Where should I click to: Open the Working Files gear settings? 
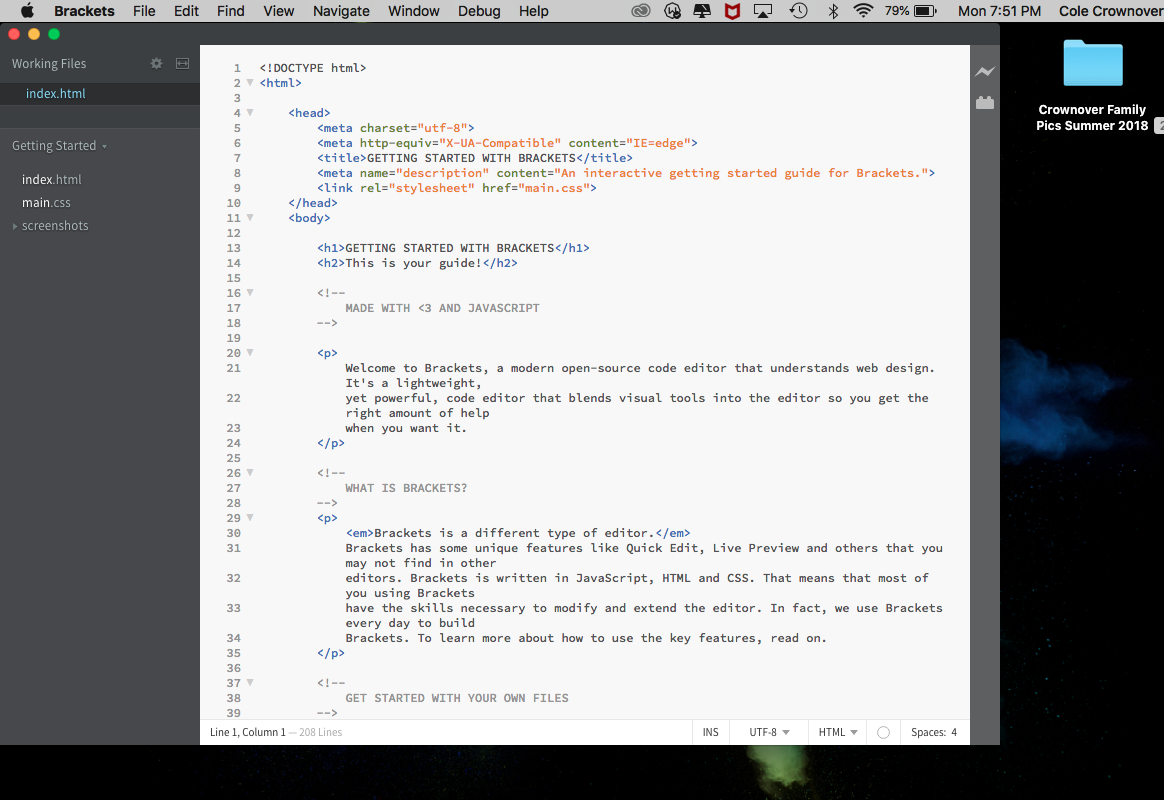tap(156, 64)
